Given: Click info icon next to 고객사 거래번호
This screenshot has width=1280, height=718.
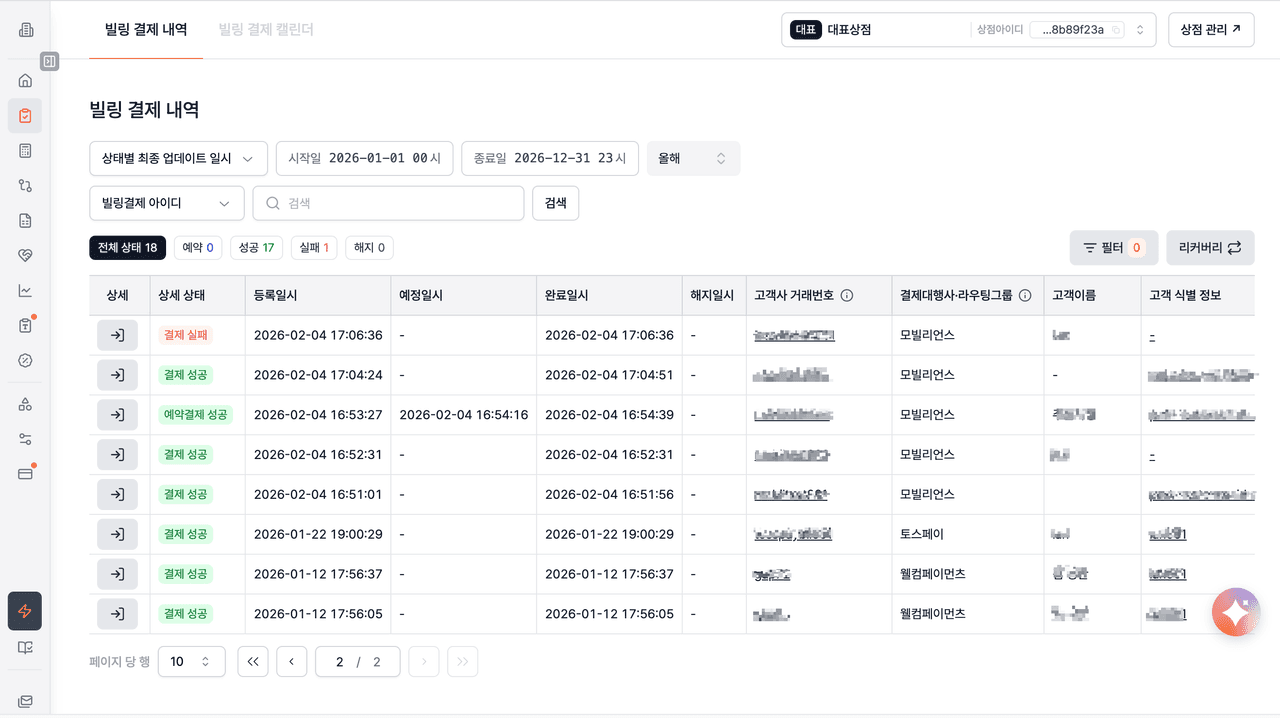Looking at the screenshot, I should click(847, 296).
